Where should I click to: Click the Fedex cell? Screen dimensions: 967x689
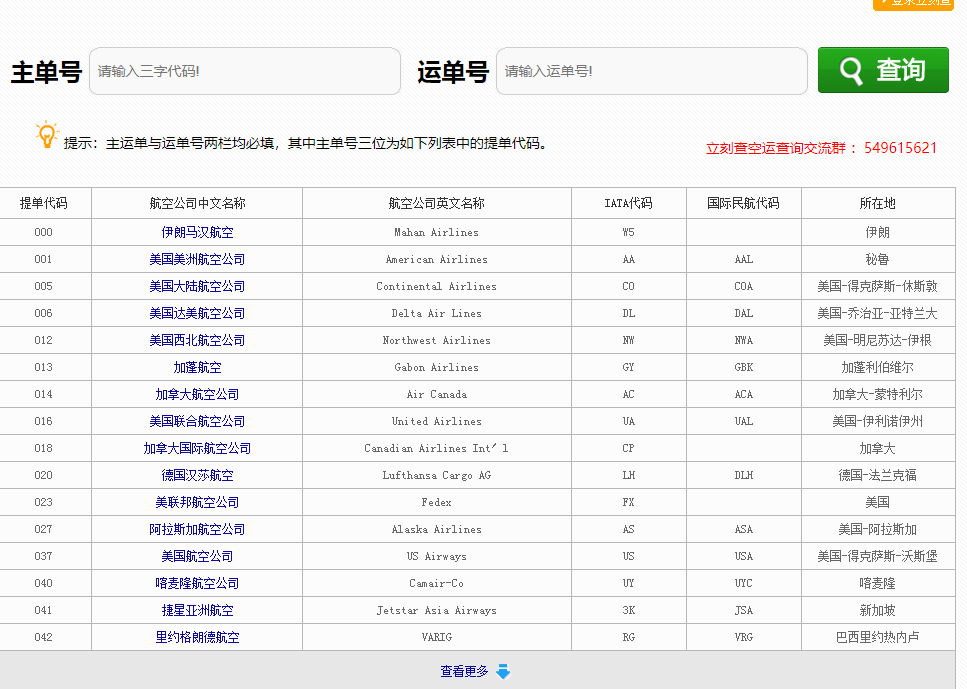coord(437,503)
